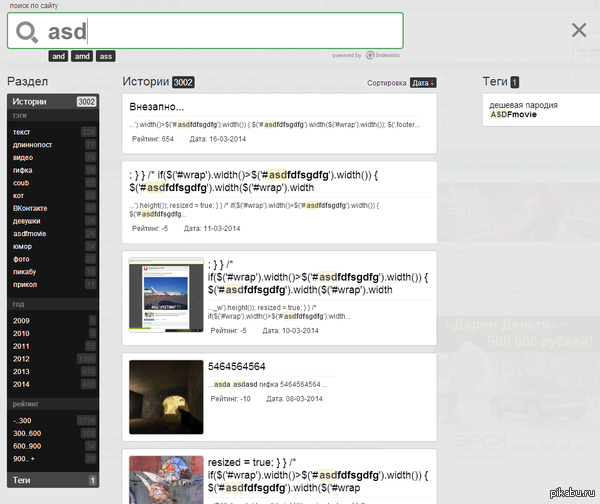Click the dark tunnel thumbnail image
The image size is (600, 504).
167,397
